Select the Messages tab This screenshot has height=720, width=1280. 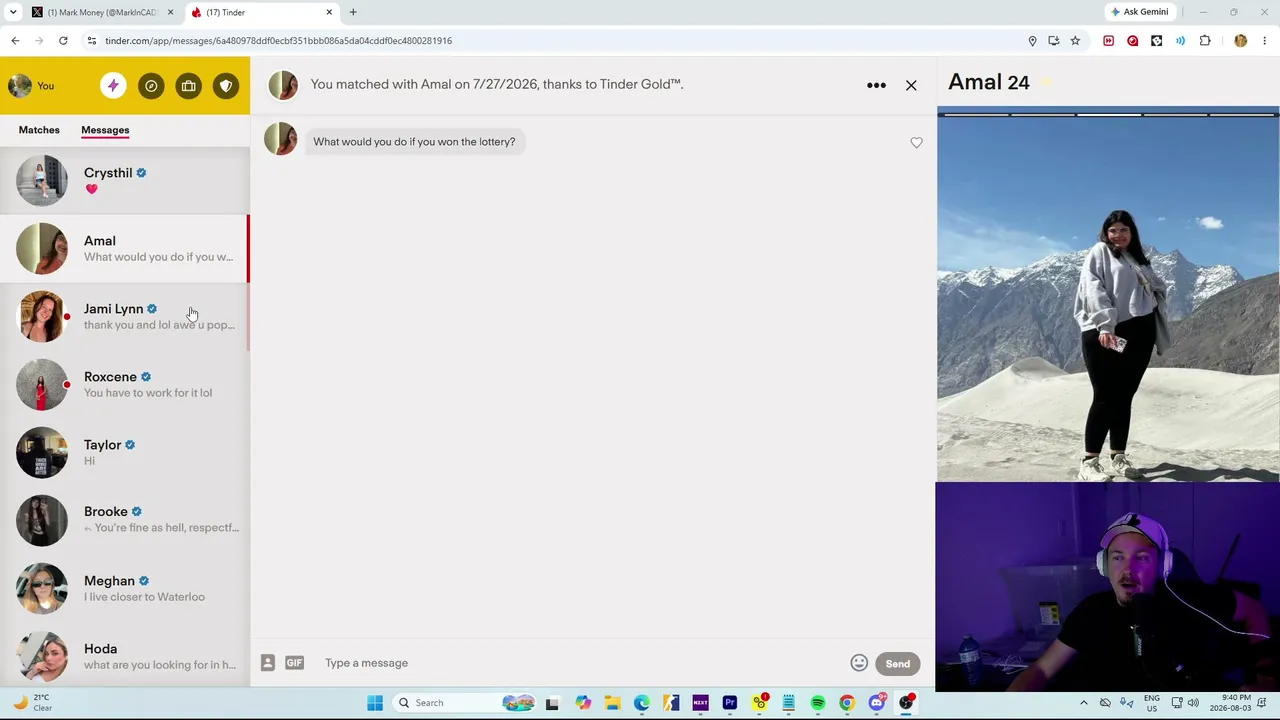[x=105, y=130]
